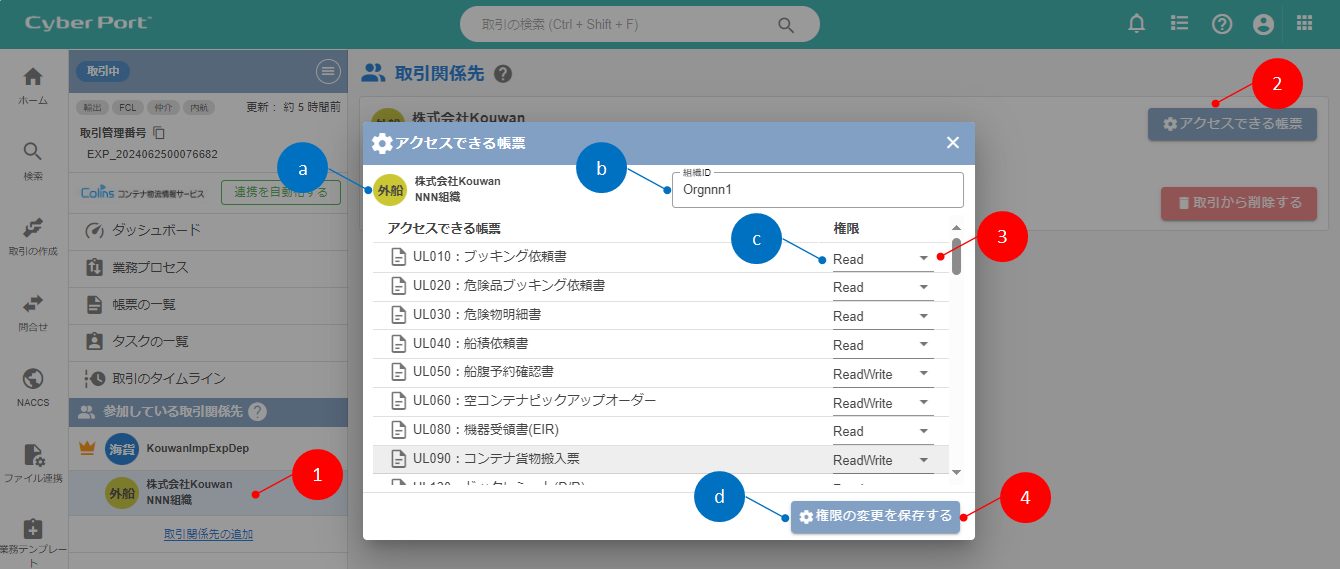The width and height of the screenshot is (1340, 569).
Task: Open the user account icon
Action: [x=1264, y=24]
